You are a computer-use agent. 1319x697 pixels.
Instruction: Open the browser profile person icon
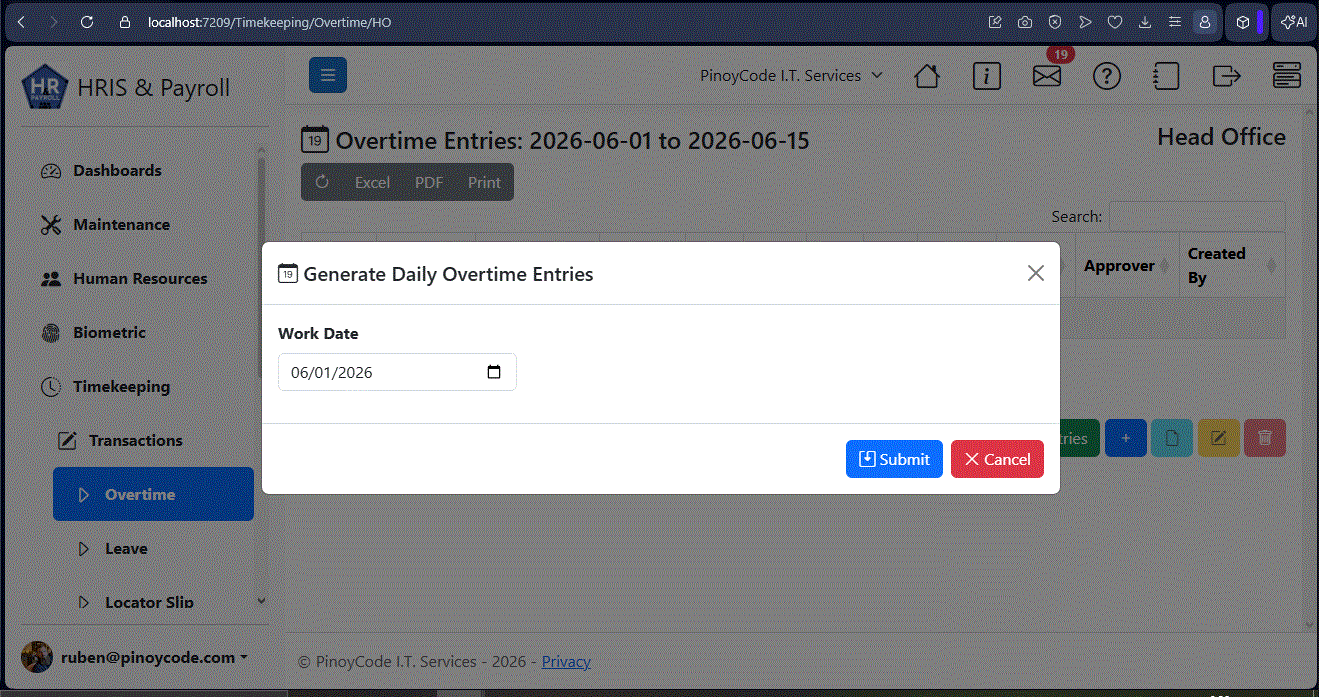click(x=1205, y=21)
